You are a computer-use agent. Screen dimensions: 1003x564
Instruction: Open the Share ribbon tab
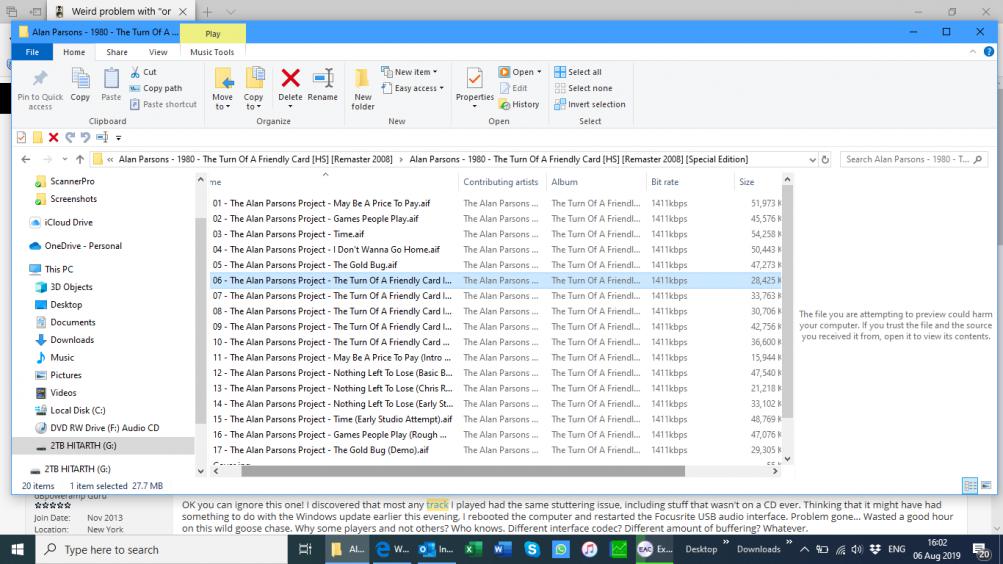pos(117,52)
